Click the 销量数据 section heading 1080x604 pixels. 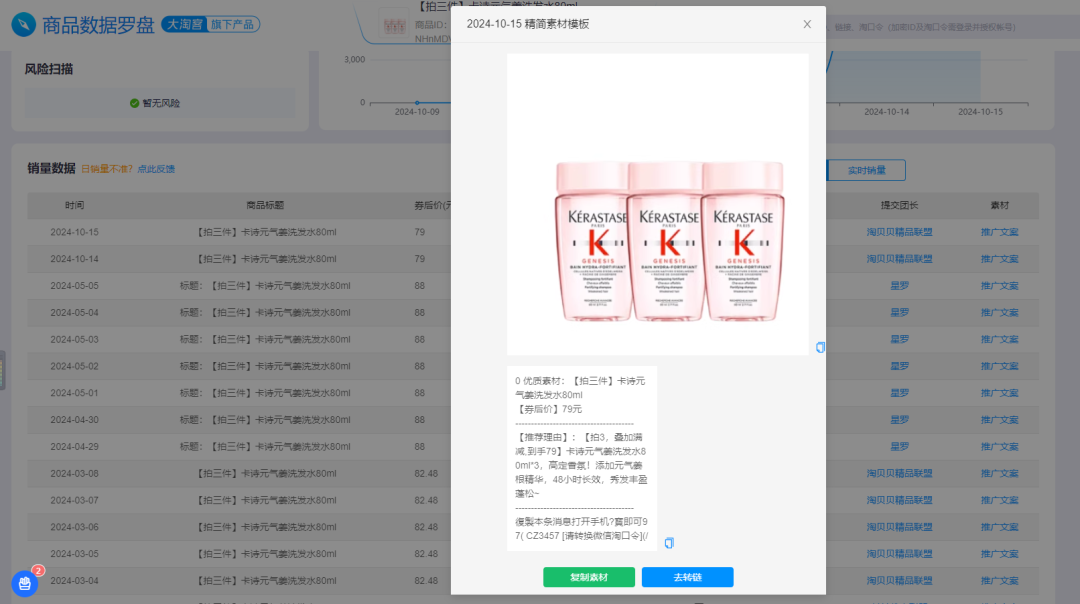51,168
